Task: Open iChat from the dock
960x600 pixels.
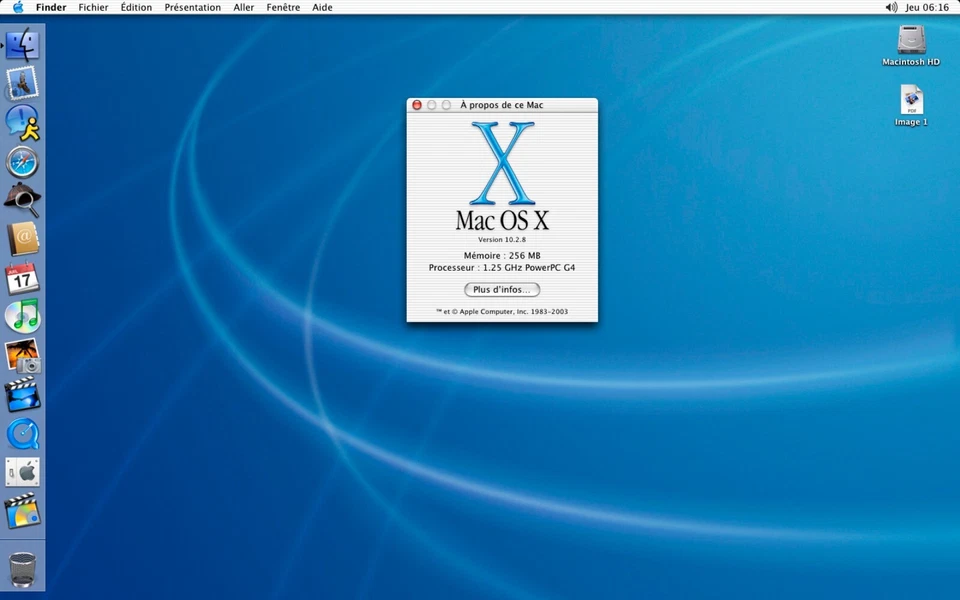Action: click(x=22, y=122)
